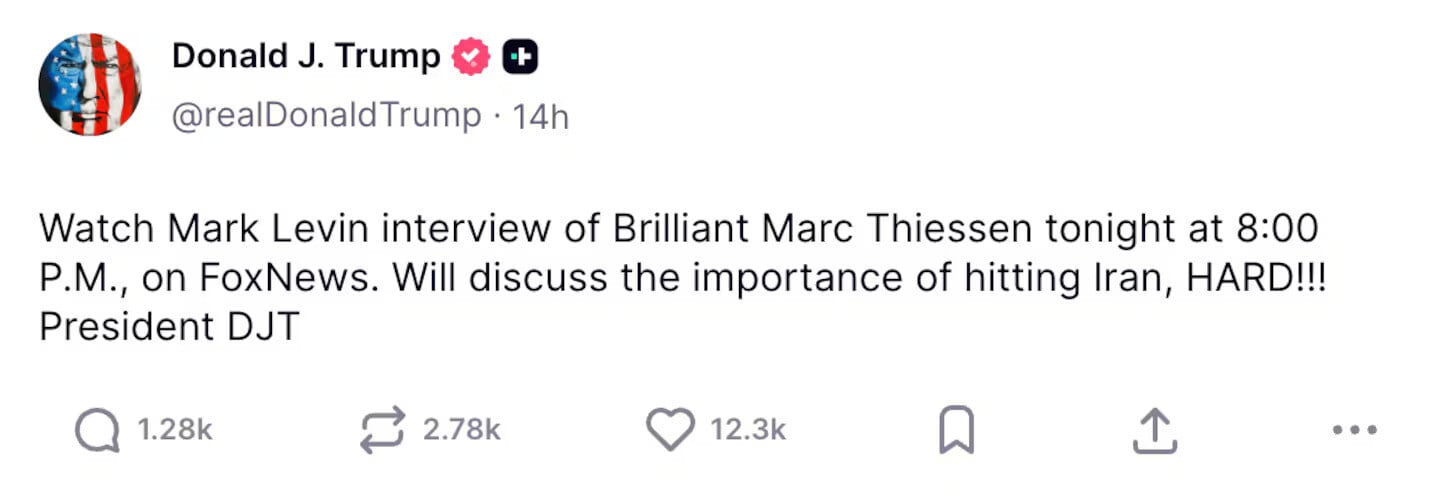
Task: Click the reply speech bubble icon
Action: (96, 431)
